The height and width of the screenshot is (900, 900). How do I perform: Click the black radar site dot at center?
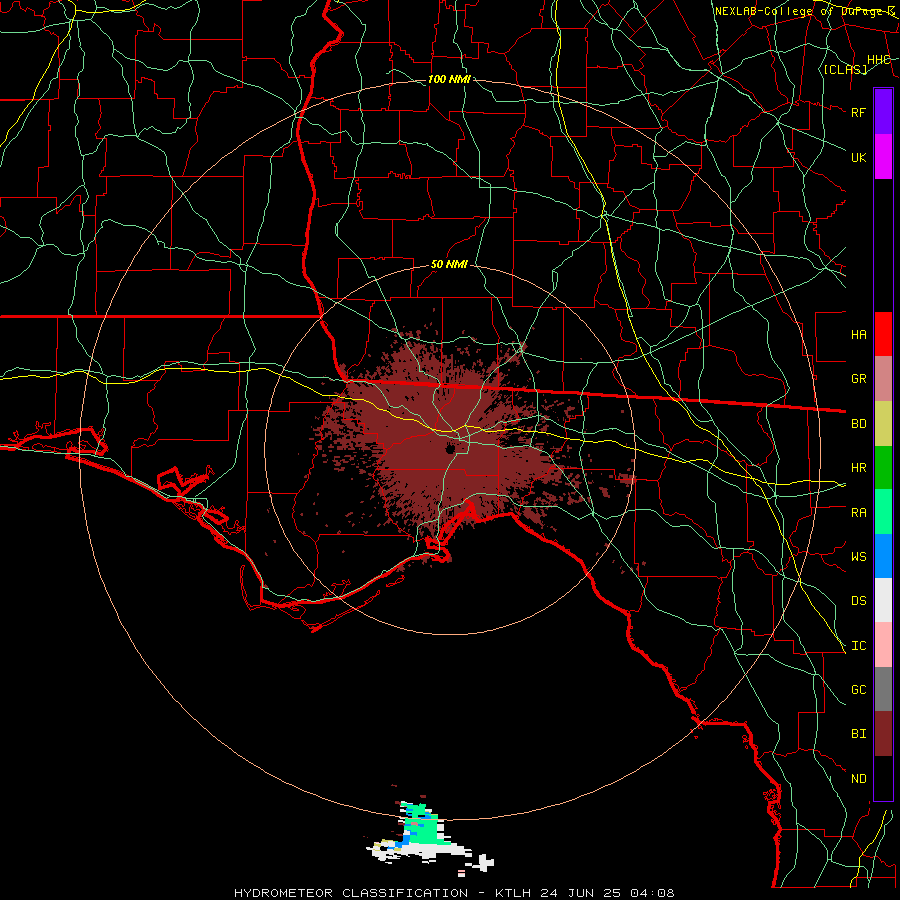450,448
